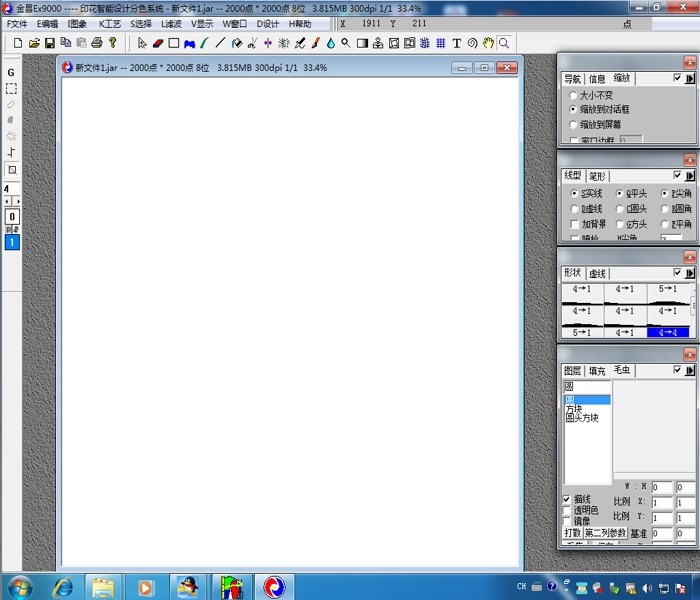The image size is (700, 600).
Task: Click the print icon in the toolbar
Action: pyautogui.click(x=97, y=43)
